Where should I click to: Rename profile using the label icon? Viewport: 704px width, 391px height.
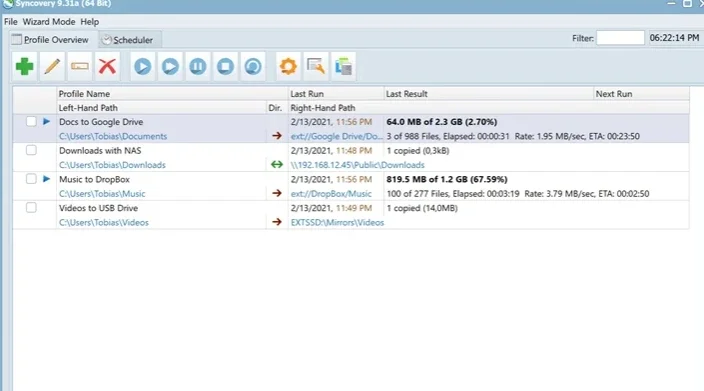coord(80,66)
